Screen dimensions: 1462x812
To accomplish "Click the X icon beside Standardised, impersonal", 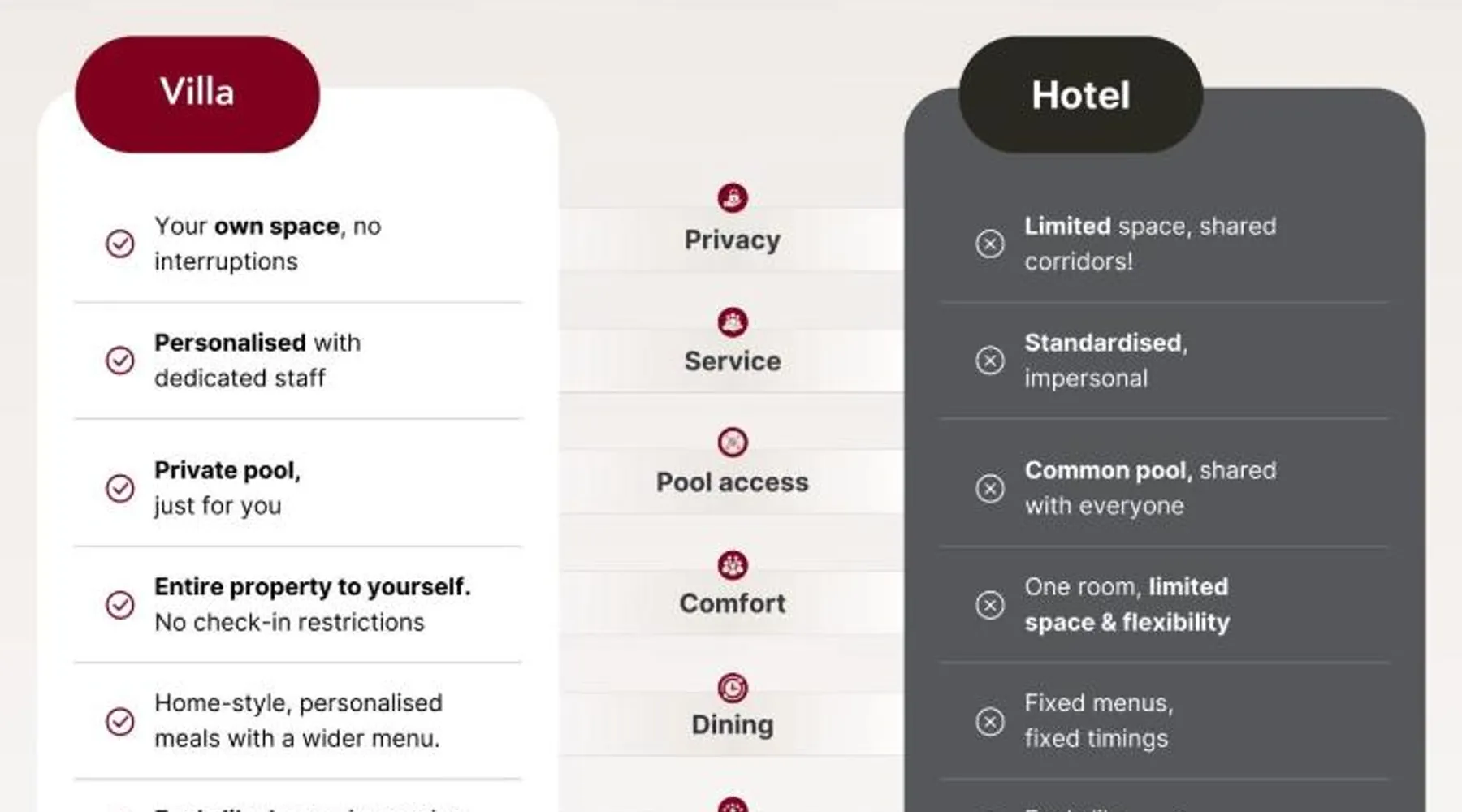I will coord(989,360).
